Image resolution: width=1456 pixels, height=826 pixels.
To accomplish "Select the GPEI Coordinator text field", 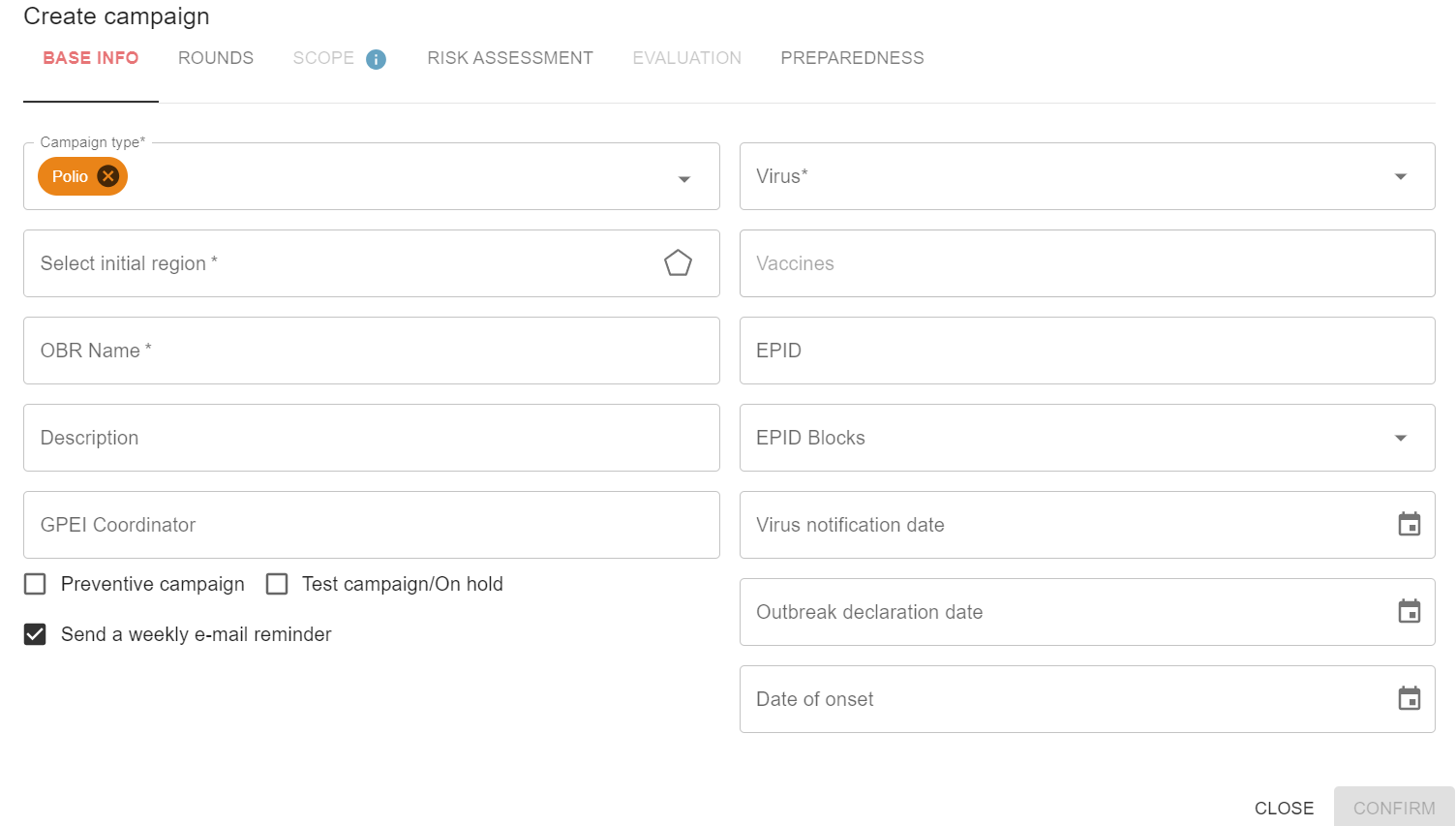I will click(372, 525).
